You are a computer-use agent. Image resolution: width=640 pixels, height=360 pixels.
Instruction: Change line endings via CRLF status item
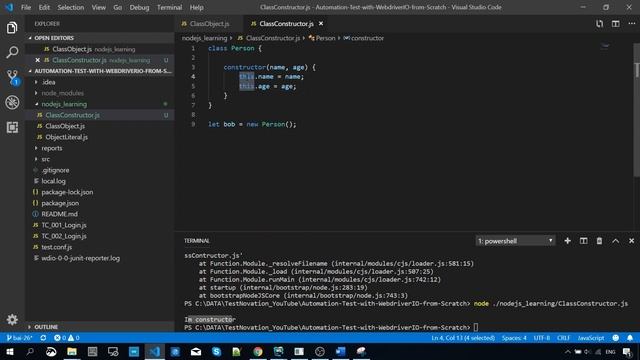click(x=563, y=338)
